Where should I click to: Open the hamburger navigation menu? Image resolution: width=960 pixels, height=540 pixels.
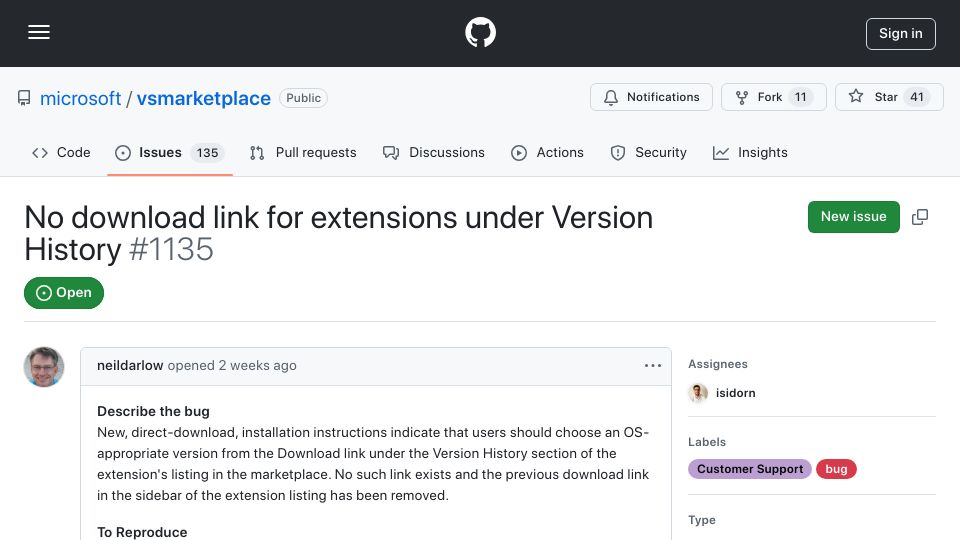coord(39,32)
